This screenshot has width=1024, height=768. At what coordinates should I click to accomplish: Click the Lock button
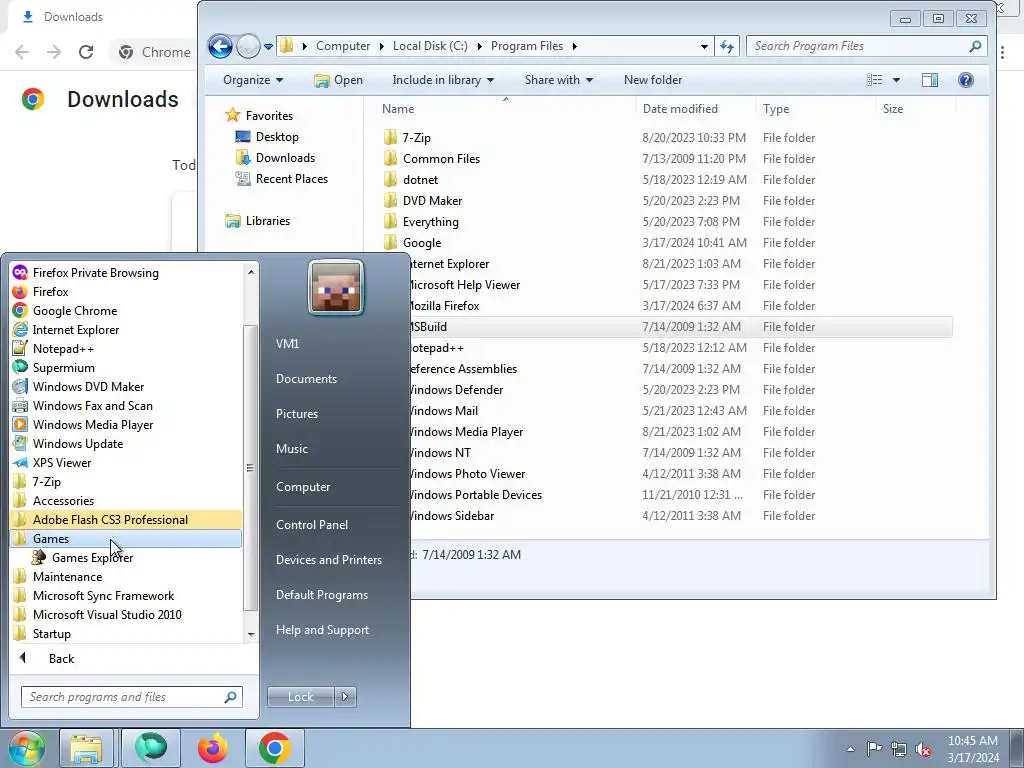point(300,697)
